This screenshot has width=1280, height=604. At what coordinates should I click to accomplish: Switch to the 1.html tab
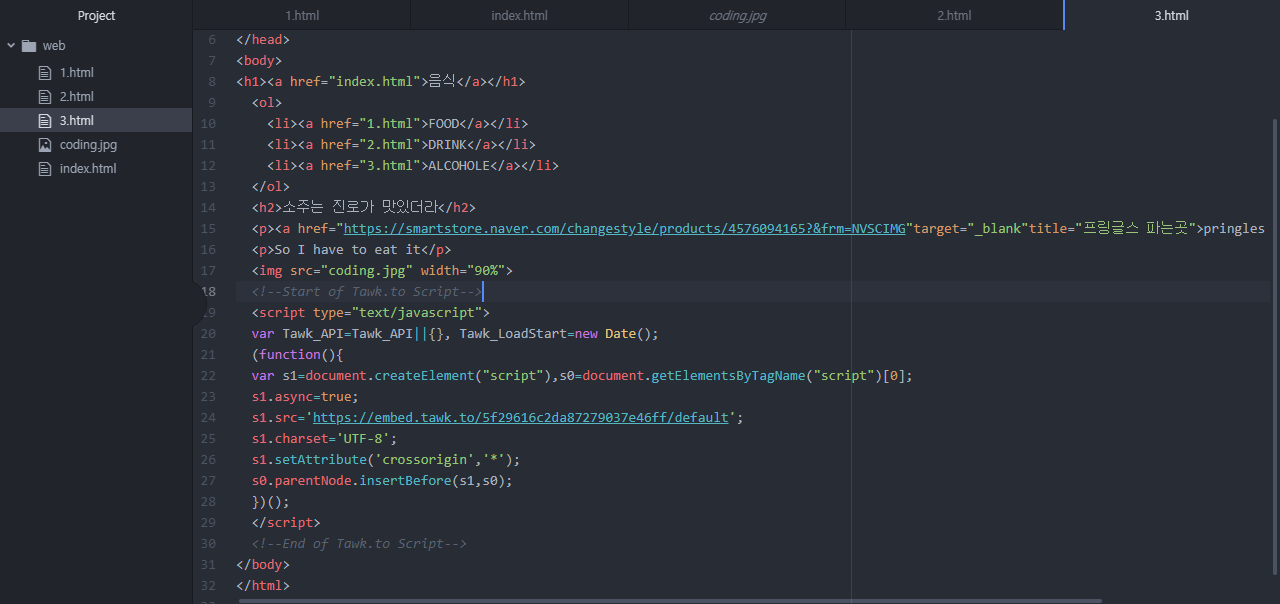tap(301, 15)
